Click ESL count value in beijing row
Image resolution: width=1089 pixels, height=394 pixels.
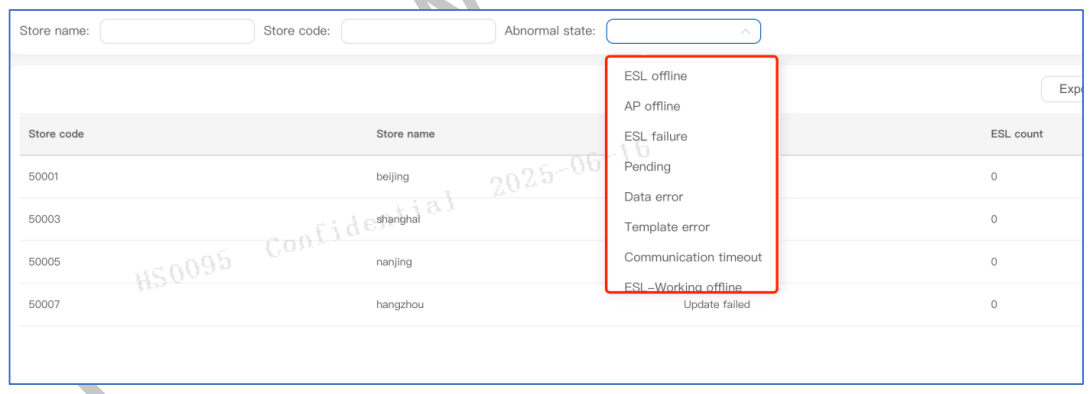click(x=994, y=177)
